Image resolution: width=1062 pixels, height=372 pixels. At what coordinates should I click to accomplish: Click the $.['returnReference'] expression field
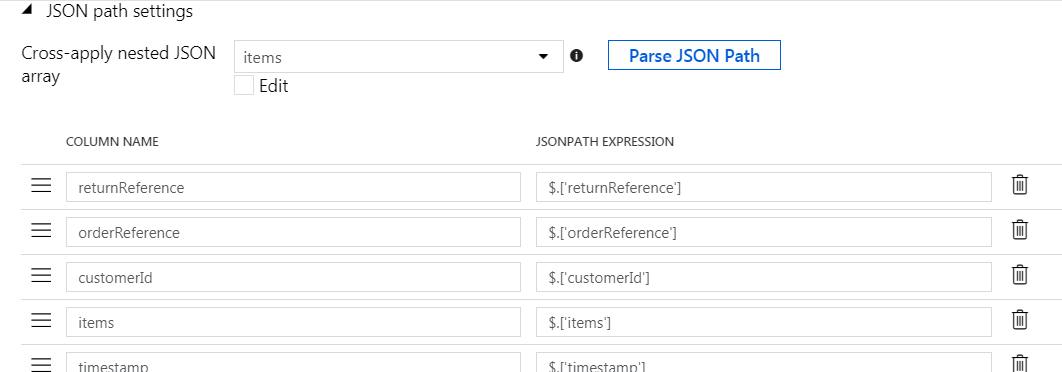[764, 187]
